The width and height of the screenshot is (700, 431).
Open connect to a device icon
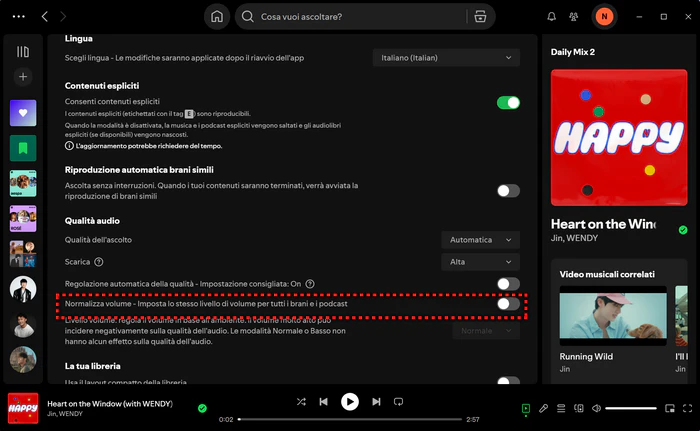pyautogui.click(x=579, y=408)
